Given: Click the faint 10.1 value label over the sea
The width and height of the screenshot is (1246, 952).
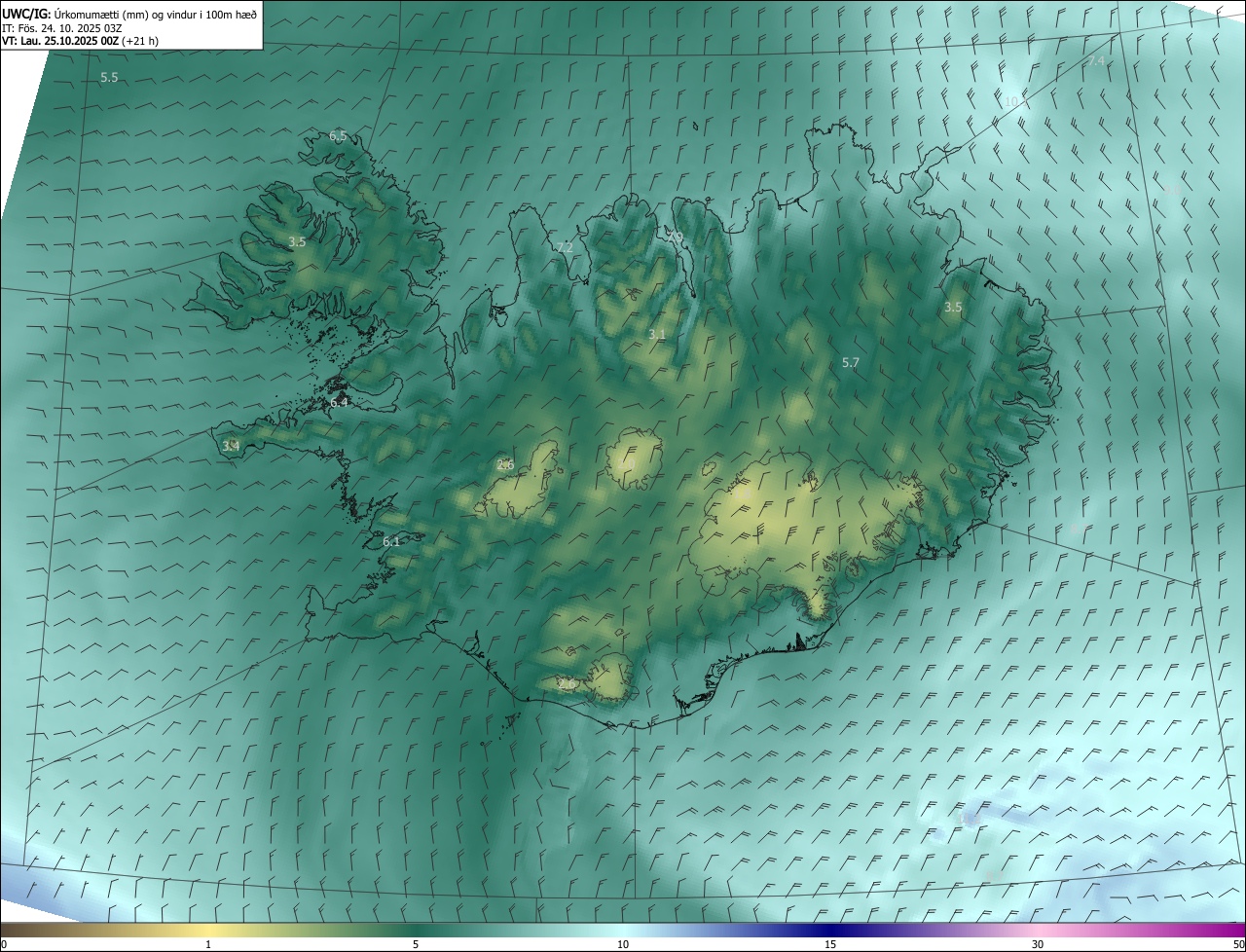Looking at the screenshot, I should [x=1014, y=101].
